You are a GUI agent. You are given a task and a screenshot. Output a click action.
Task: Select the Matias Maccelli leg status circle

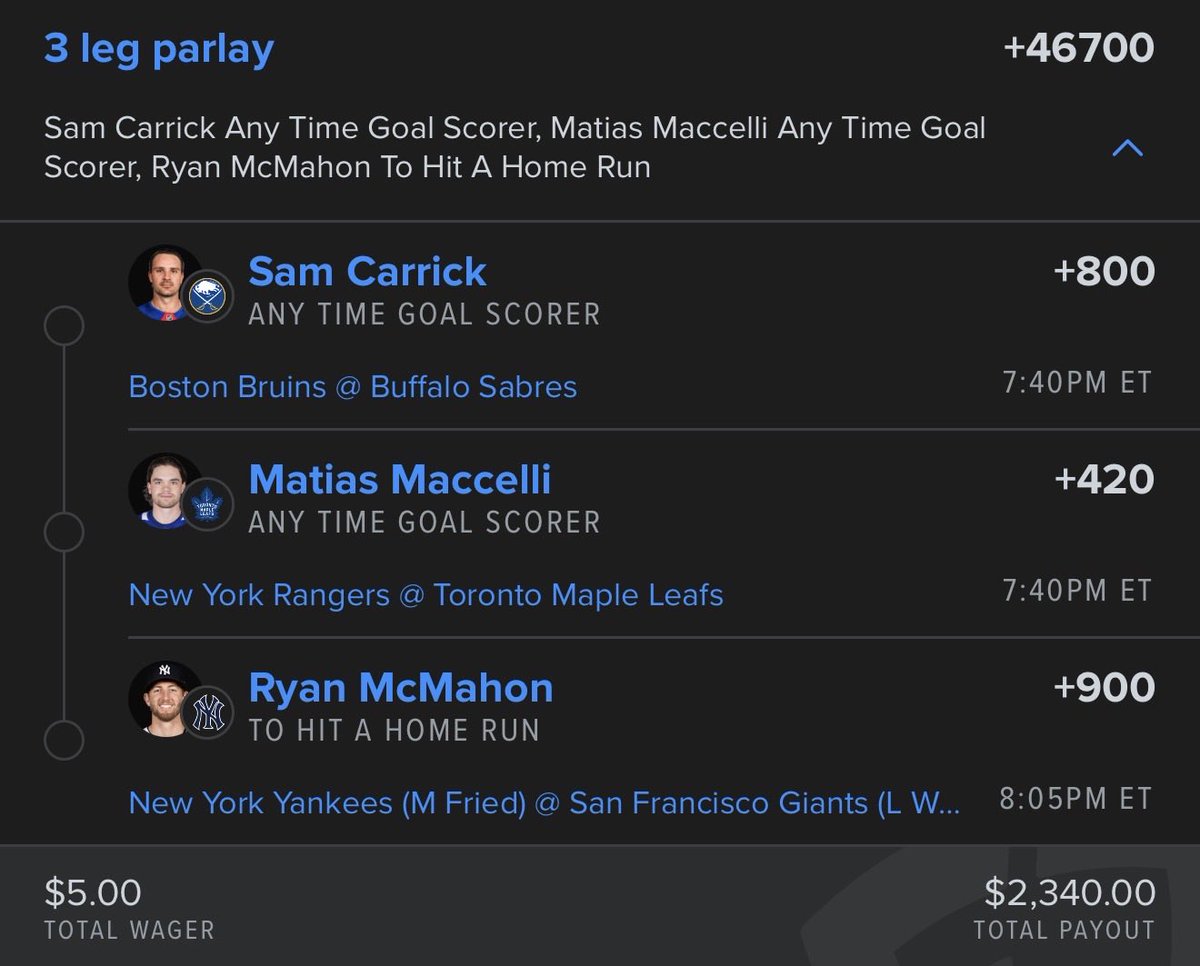tap(64, 534)
